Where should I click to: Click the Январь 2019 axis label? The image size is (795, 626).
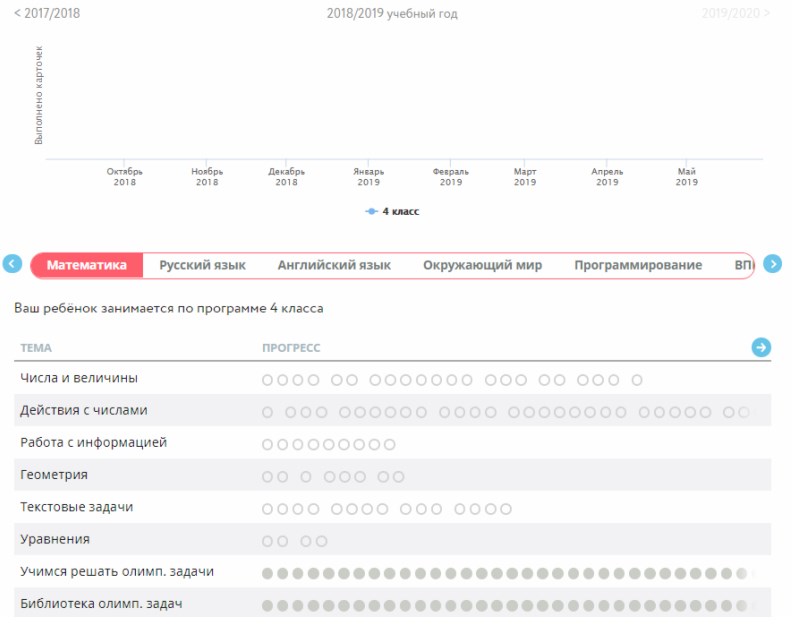pyautogui.click(x=369, y=177)
